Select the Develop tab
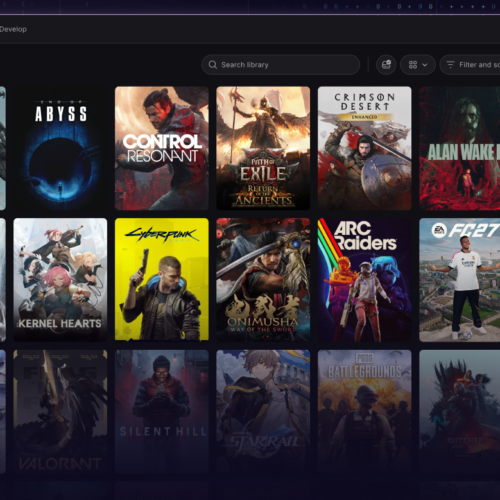Image resolution: width=500 pixels, height=500 pixels. coord(13,29)
